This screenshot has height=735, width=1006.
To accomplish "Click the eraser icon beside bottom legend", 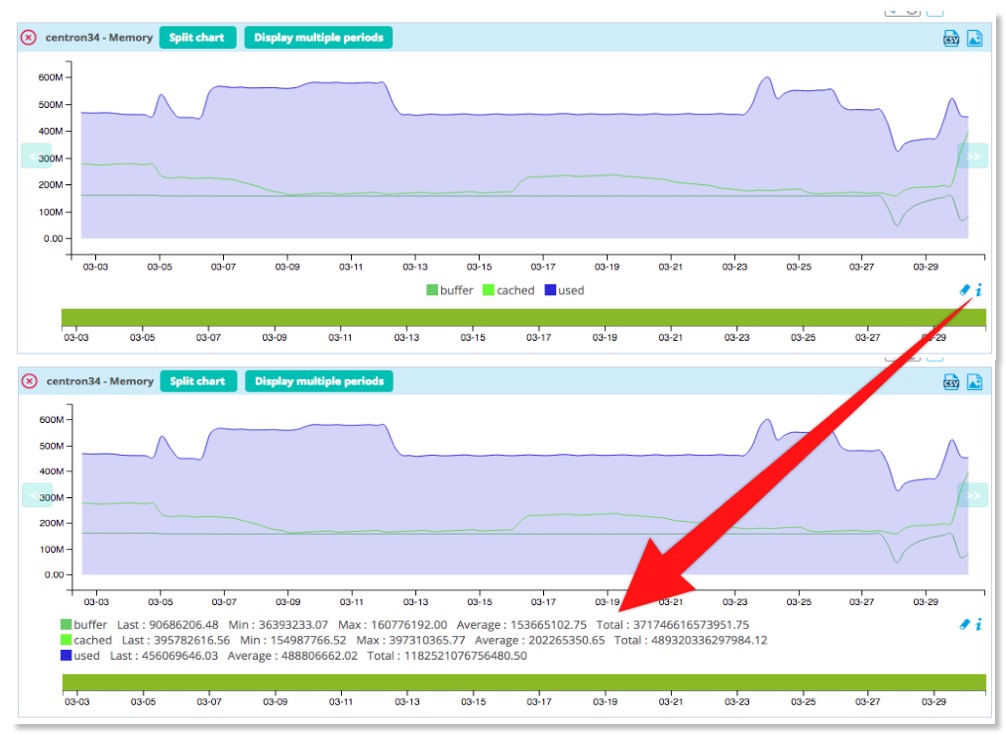I will coord(965,624).
